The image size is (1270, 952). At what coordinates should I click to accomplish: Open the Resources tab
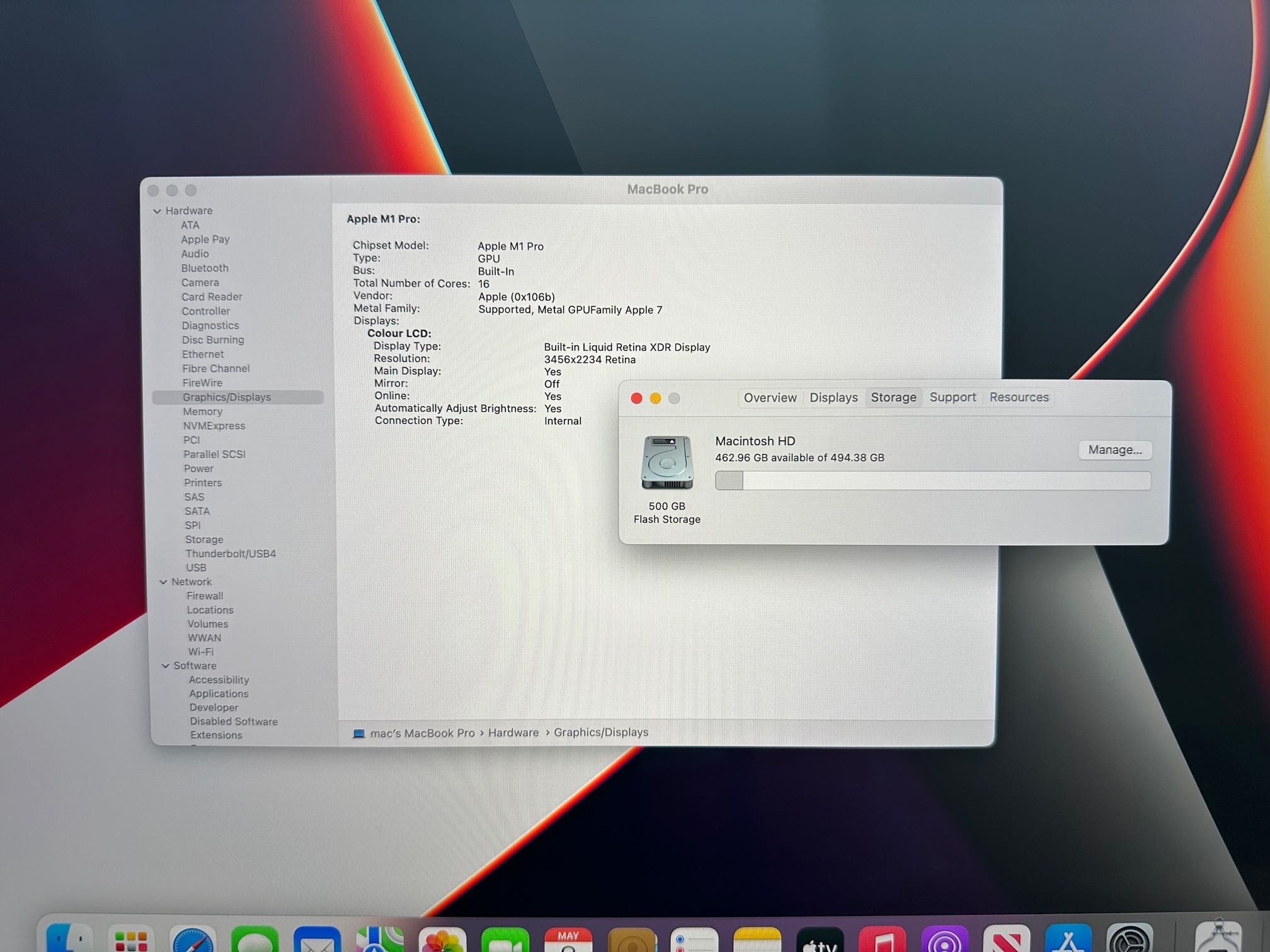tap(1019, 397)
